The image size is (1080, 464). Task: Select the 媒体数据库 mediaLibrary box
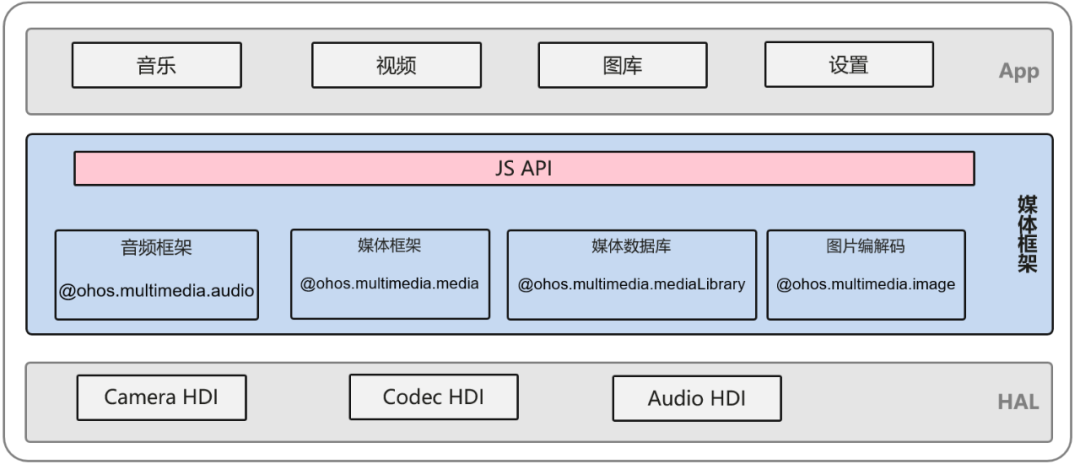[632, 275]
